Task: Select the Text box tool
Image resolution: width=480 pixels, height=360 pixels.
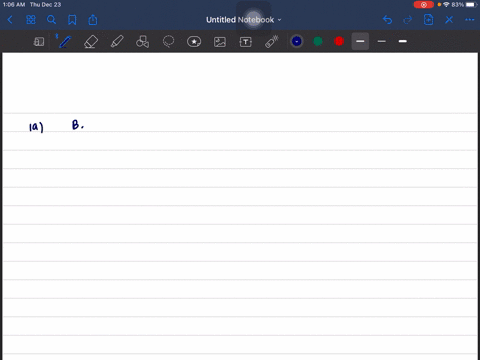Action: (x=246, y=42)
